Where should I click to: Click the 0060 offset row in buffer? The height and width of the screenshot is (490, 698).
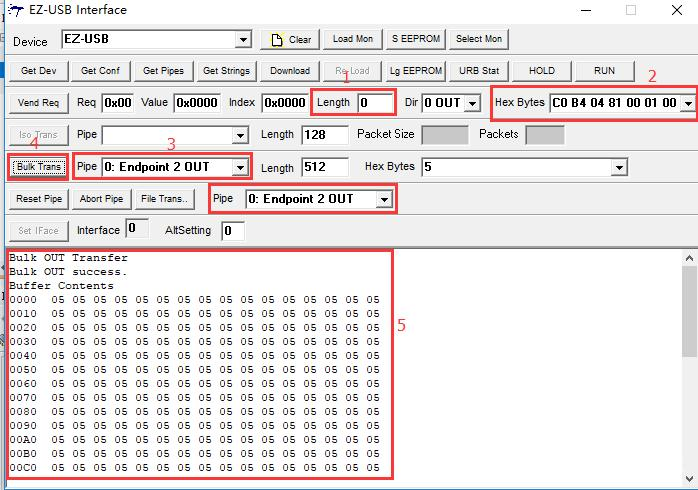click(195, 383)
